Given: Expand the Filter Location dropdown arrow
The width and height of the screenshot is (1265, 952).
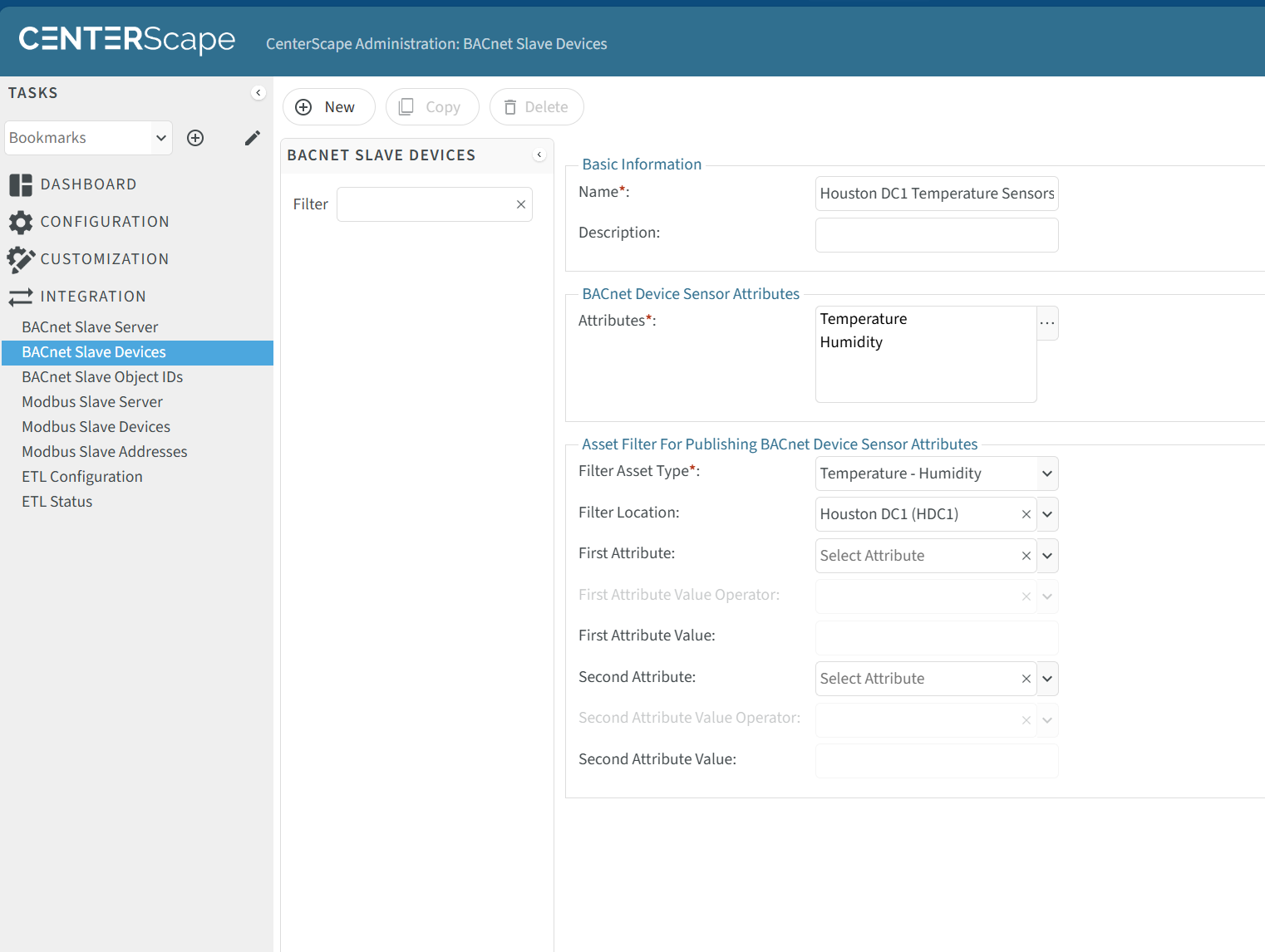Looking at the screenshot, I should click(x=1047, y=514).
